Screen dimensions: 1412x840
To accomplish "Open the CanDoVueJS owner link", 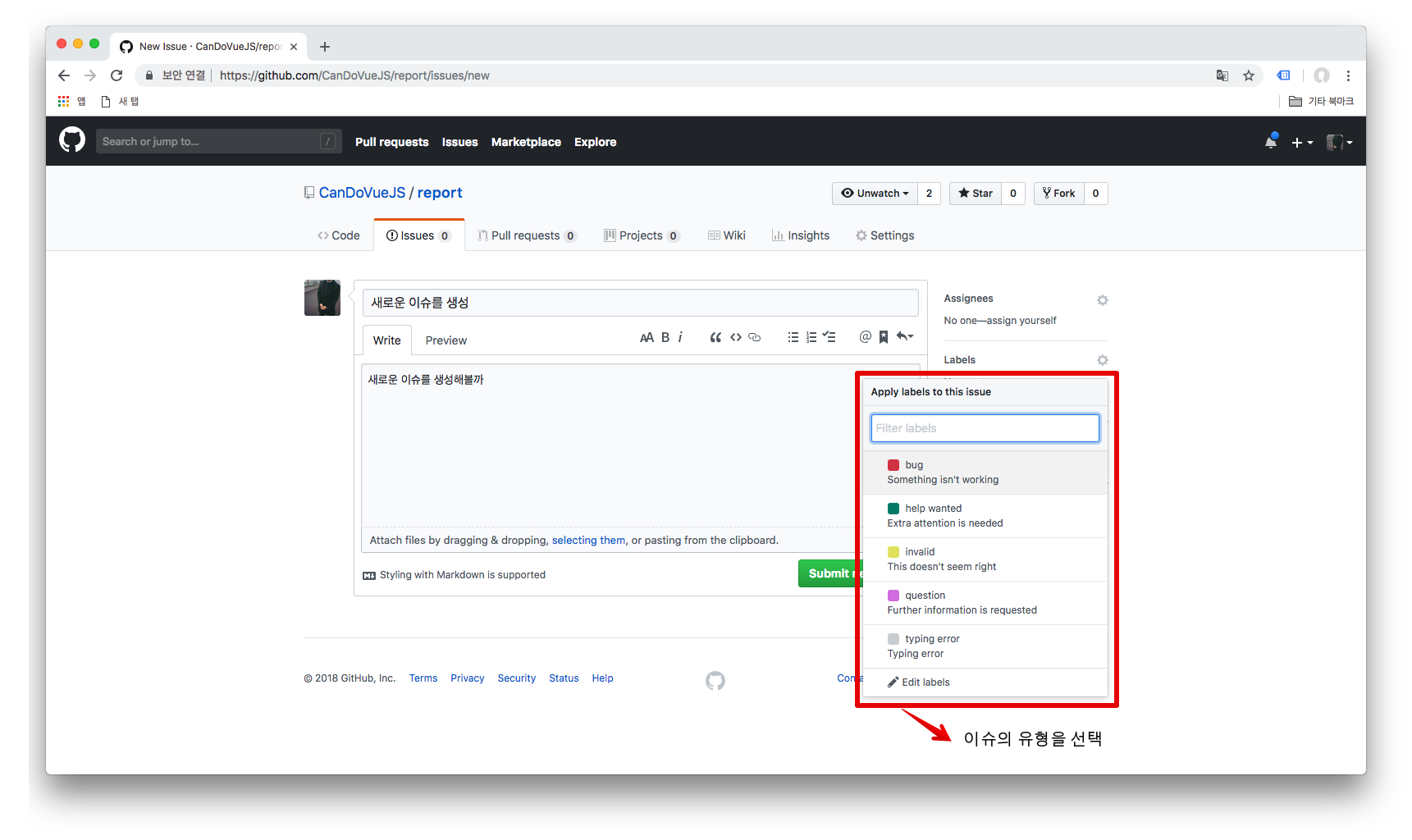I will tap(362, 193).
